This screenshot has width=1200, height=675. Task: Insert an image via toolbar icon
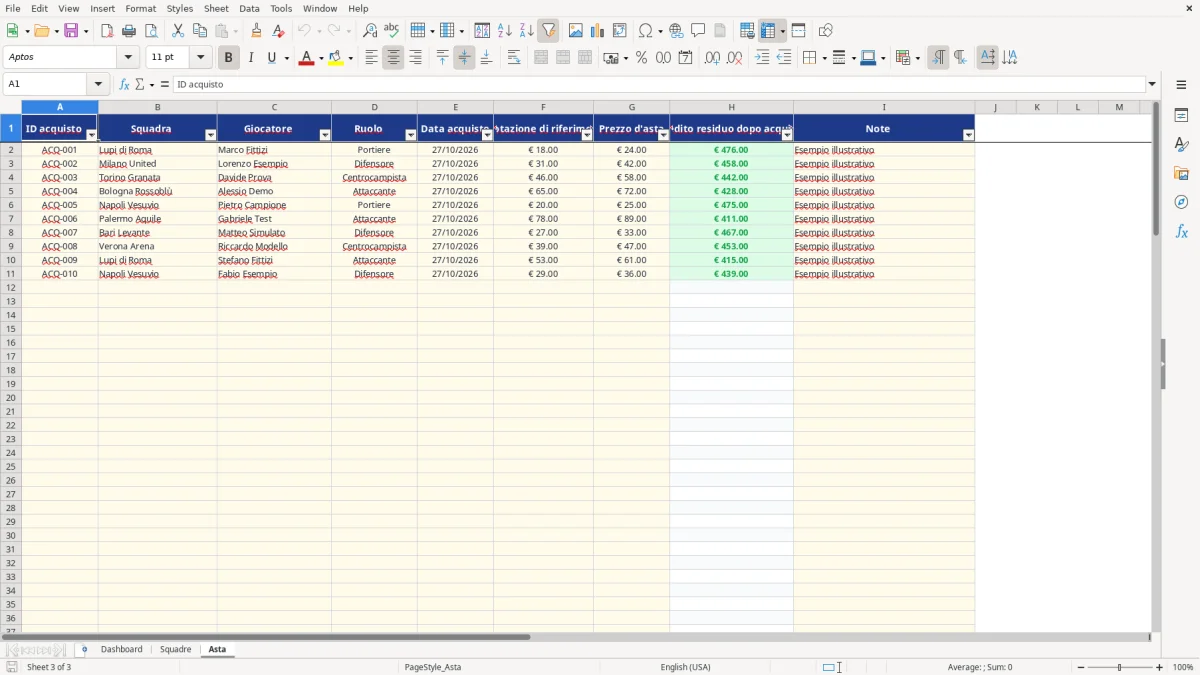(576, 31)
